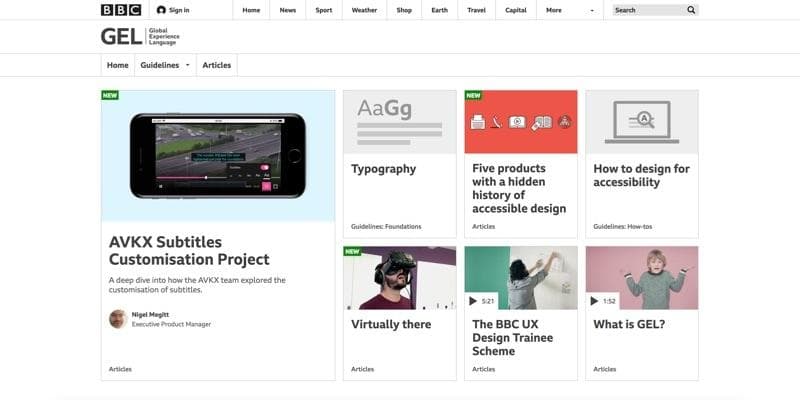Expand the Guidelines dropdown arrow

tap(187, 65)
